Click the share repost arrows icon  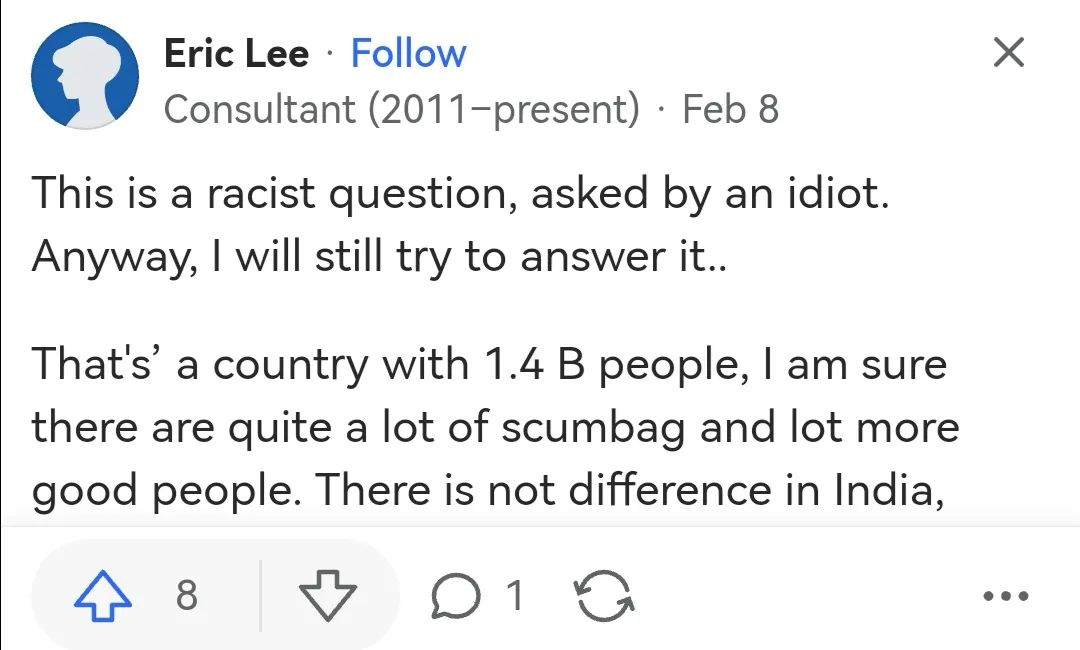click(x=603, y=597)
